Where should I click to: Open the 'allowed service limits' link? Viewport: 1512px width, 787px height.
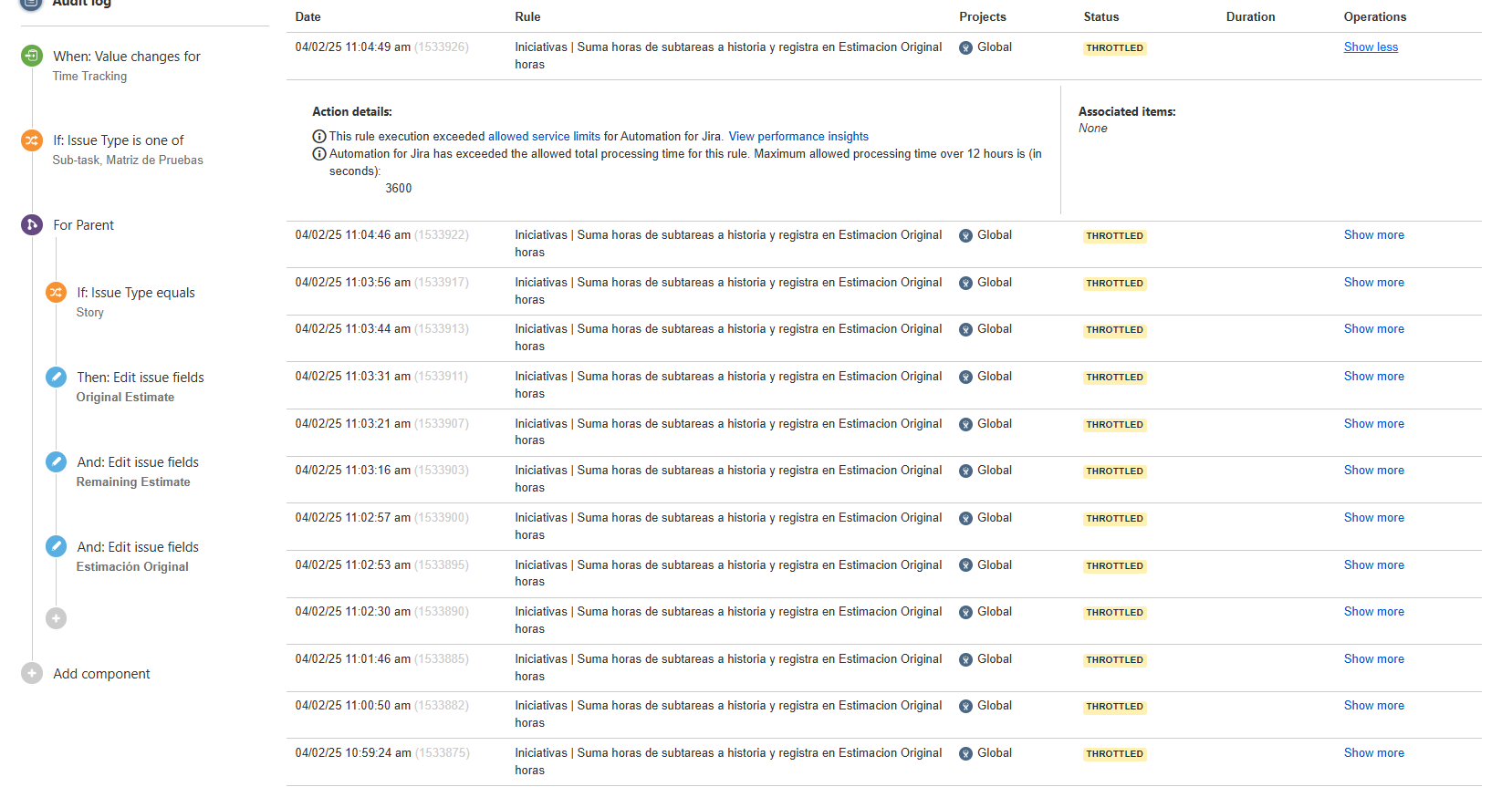tap(544, 137)
